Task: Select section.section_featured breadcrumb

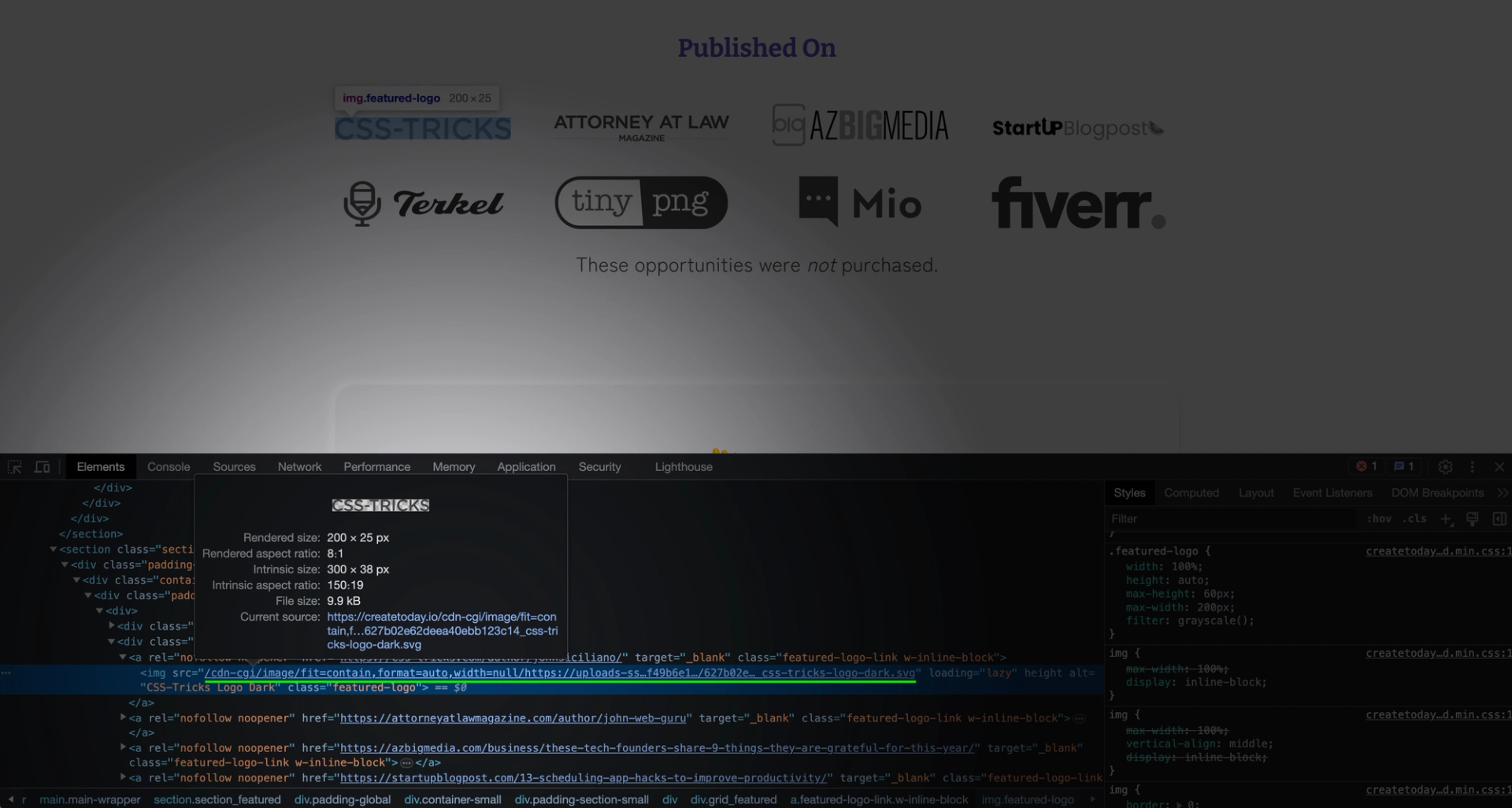Action: (x=217, y=799)
